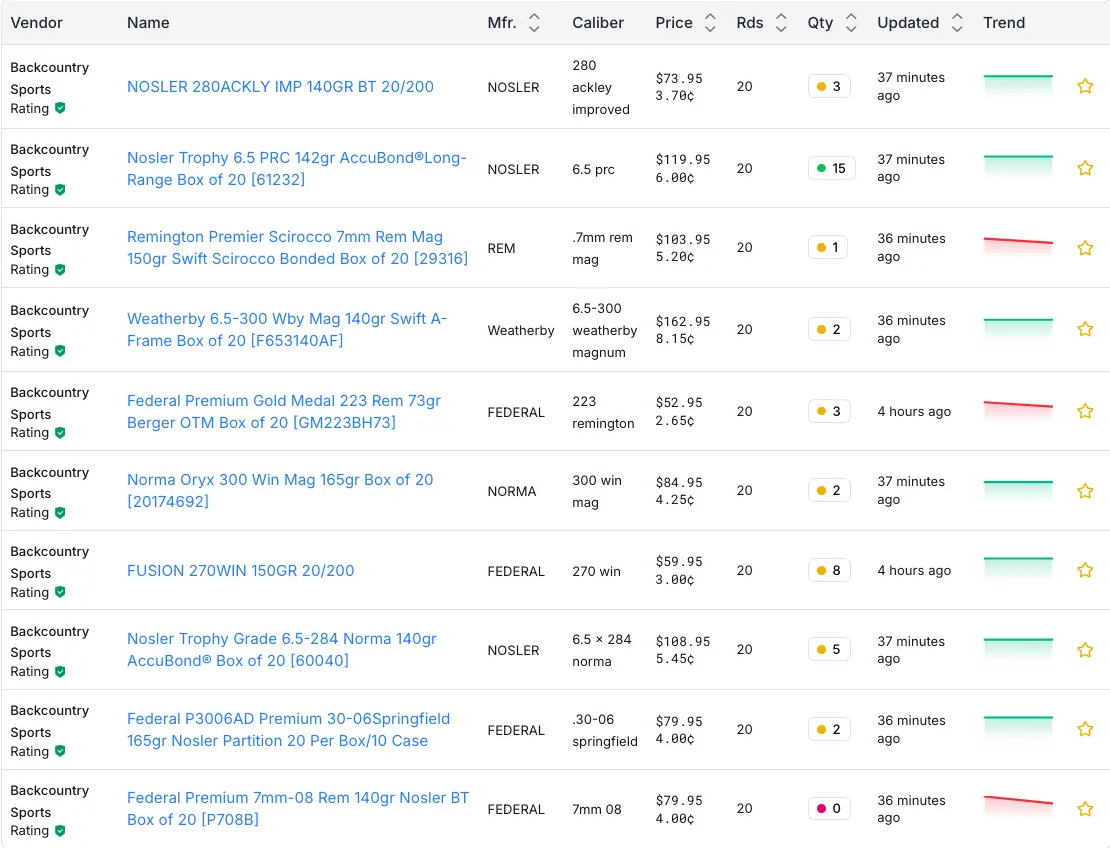Click verified shield in Nosler 6.5 PRC row

[60, 190]
